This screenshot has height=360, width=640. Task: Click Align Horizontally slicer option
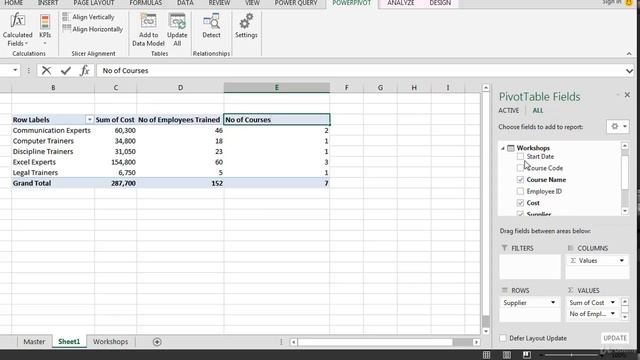pos(93,29)
